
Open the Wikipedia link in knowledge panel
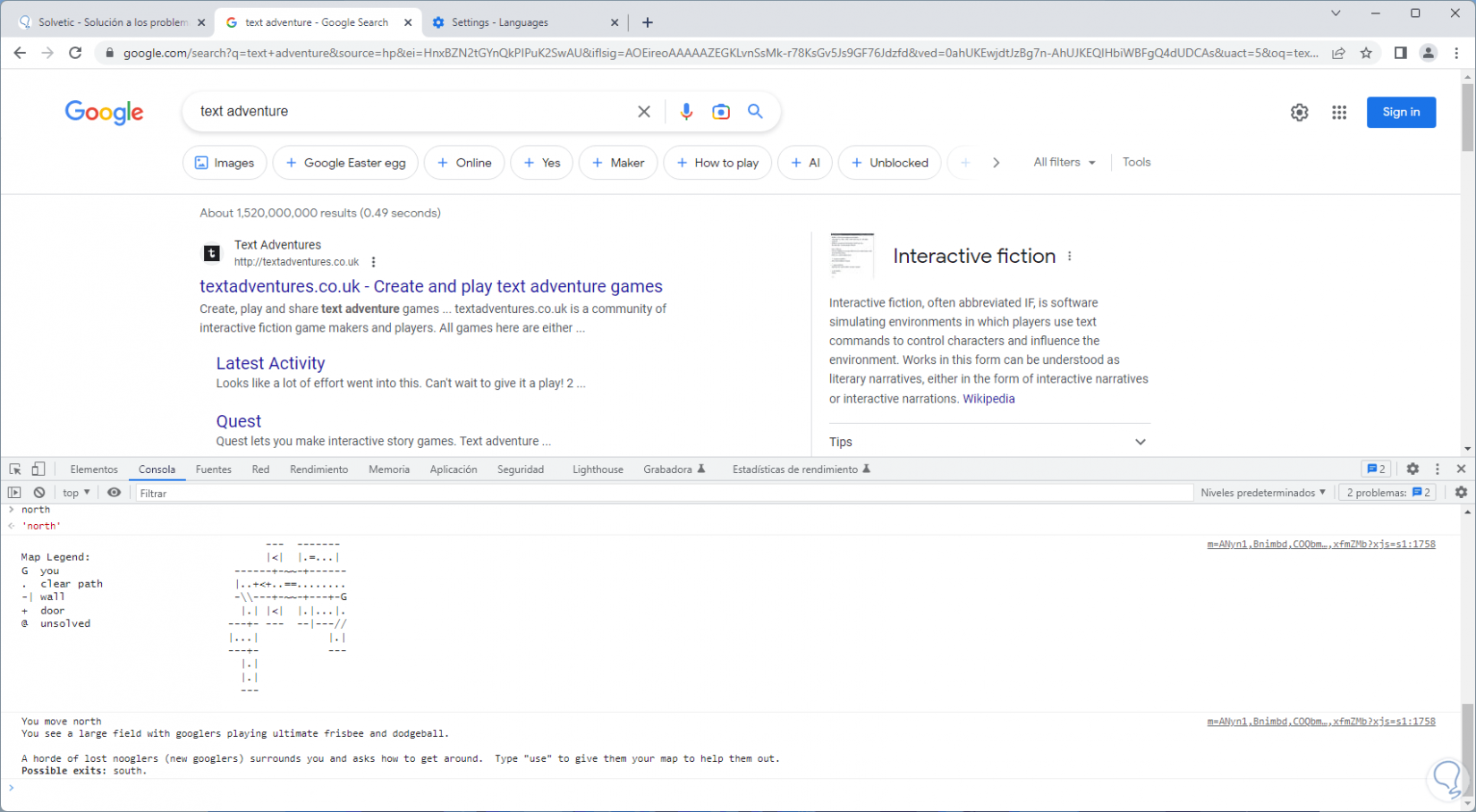(x=988, y=399)
